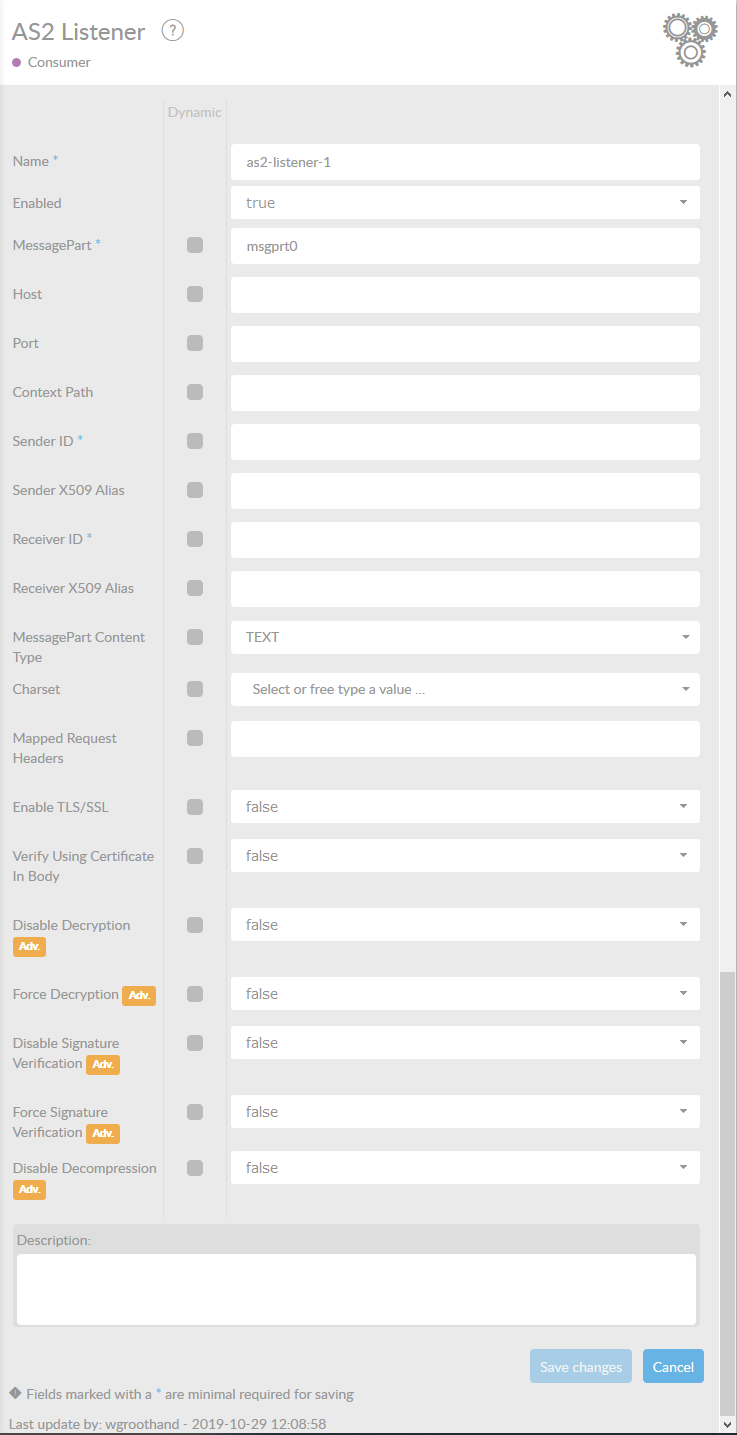Toggle the Dynamic checkbox for Host
The image size is (737, 1435).
[195, 294]
